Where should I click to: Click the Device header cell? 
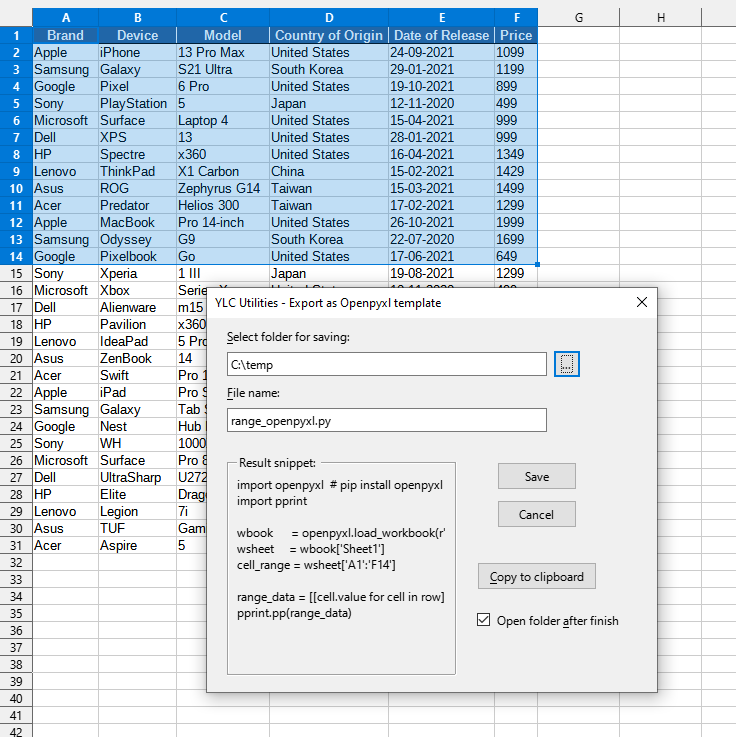tap(137, 35)
